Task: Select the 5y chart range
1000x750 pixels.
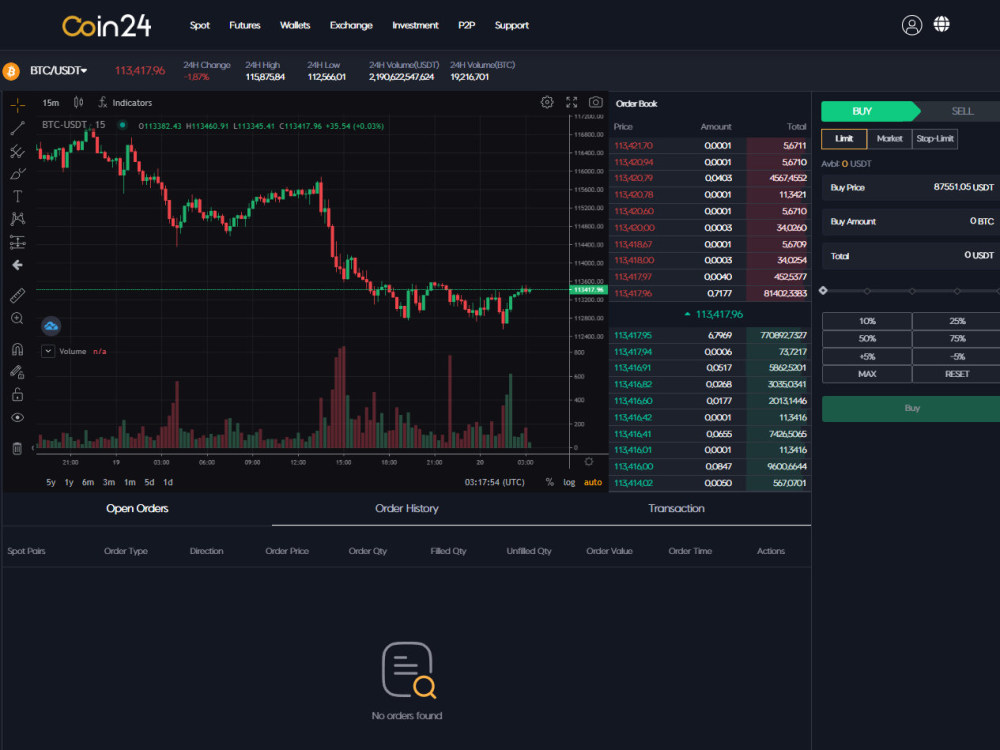Action: coord(50,482)
